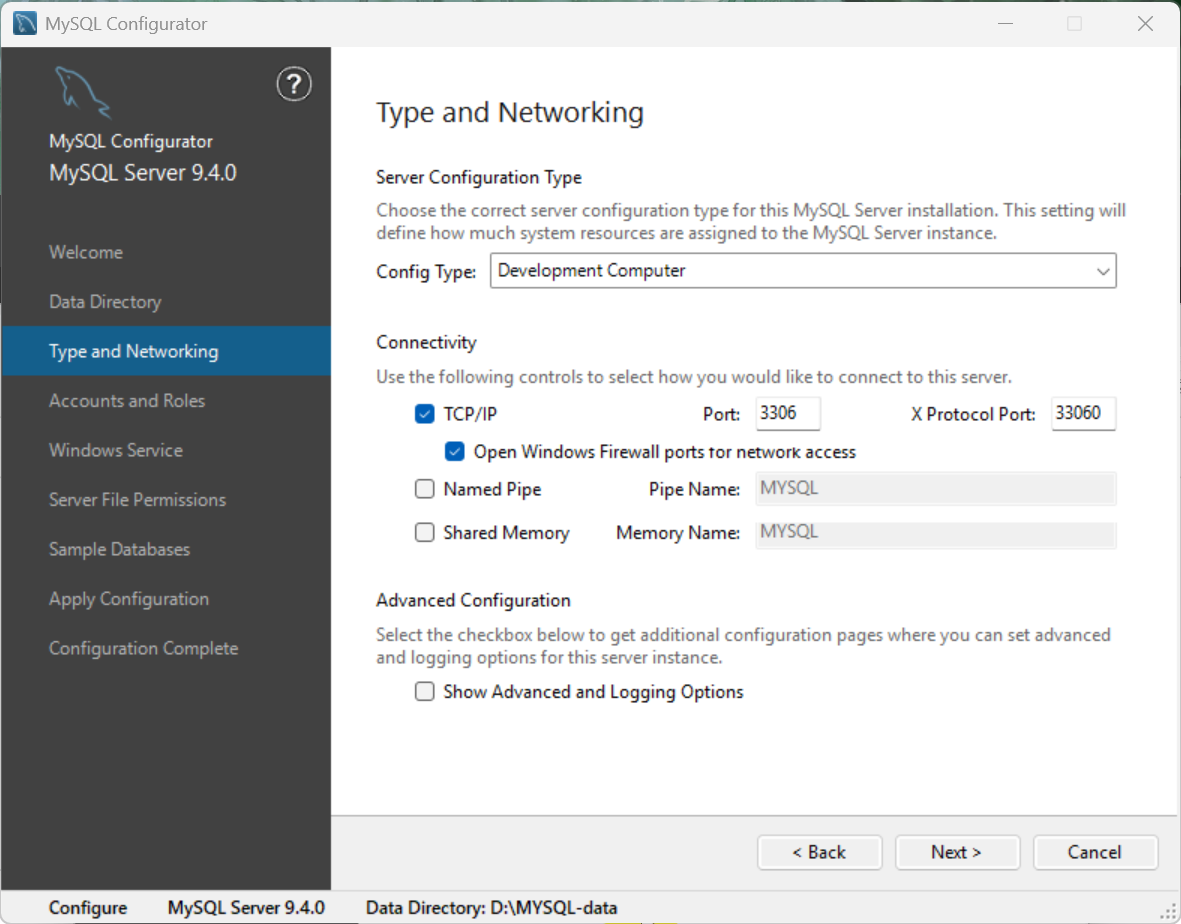This screenshot has height=924, width=1181.
Task: Click the X Protocol Port field
Action: click(x=1083, y=413)
